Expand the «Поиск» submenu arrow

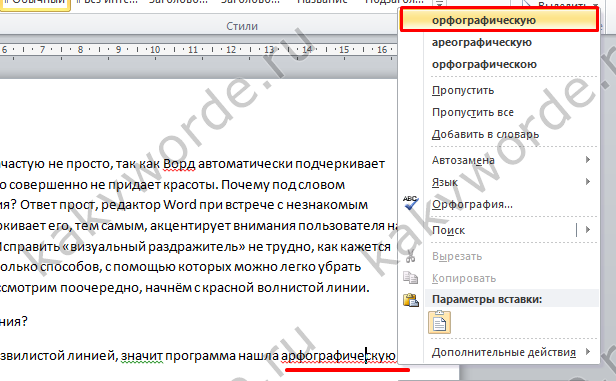tap(588, 230)
